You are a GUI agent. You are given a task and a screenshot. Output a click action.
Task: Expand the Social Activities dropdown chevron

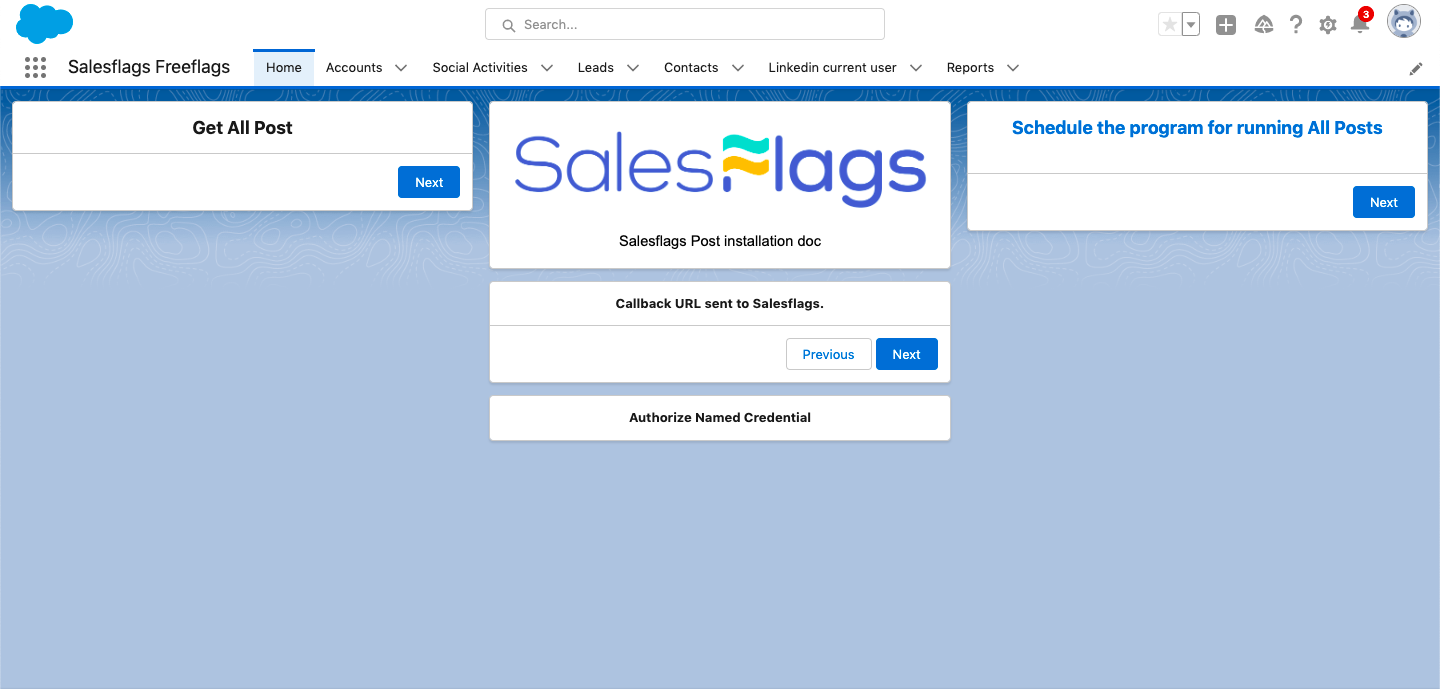point(547,68)
